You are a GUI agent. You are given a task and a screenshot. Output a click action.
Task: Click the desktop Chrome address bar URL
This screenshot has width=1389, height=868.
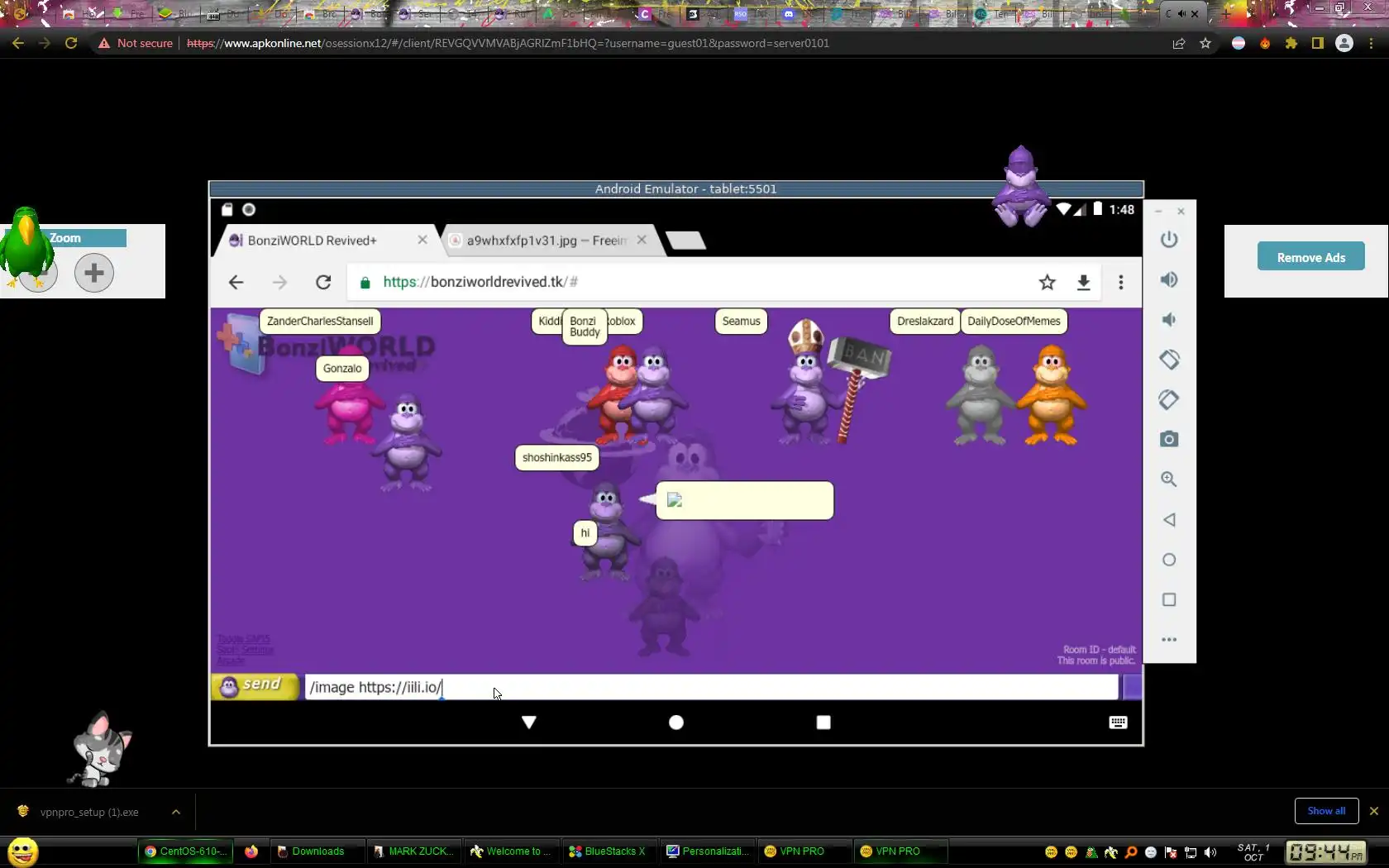pyautogui.click(x=508, y=43)
